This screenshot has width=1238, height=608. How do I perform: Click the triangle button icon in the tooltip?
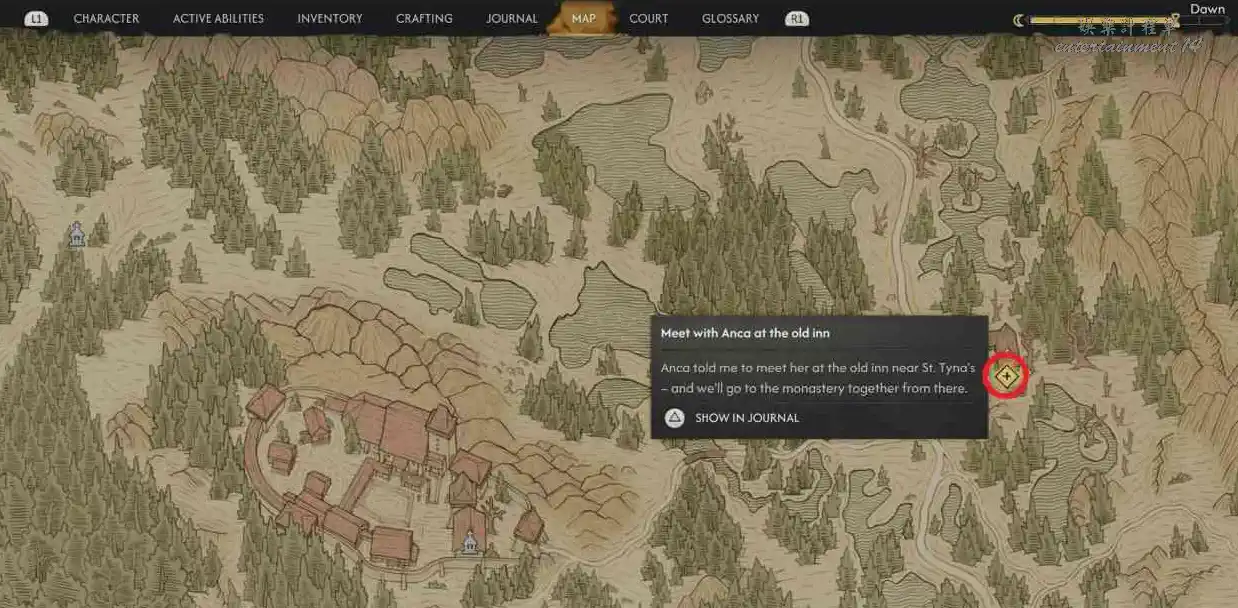[675, 418]
